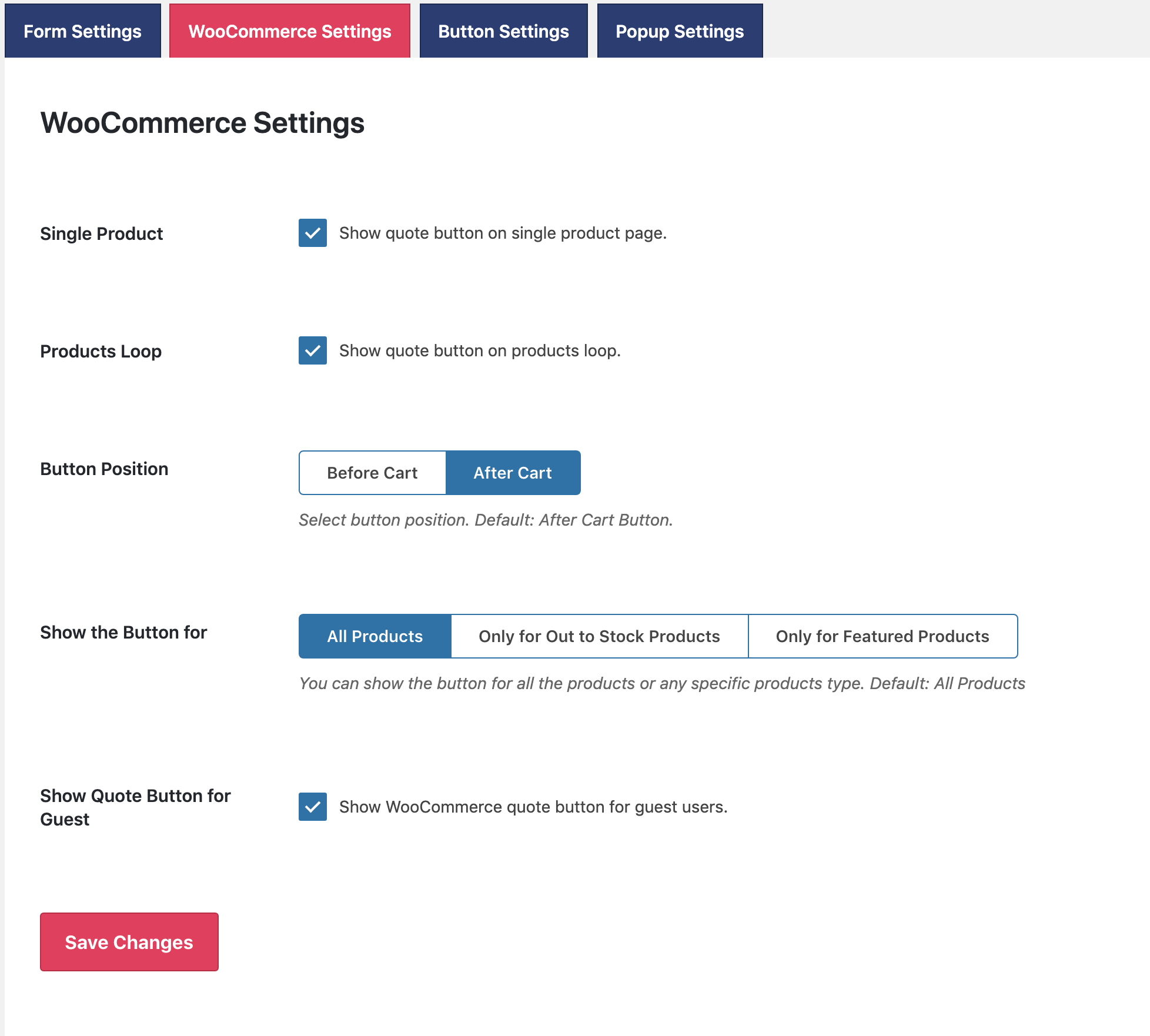This screenshot has width=1150, height=1036.
Task: Select Only for Out to Stock Products
Action: [x=598, y=636]
